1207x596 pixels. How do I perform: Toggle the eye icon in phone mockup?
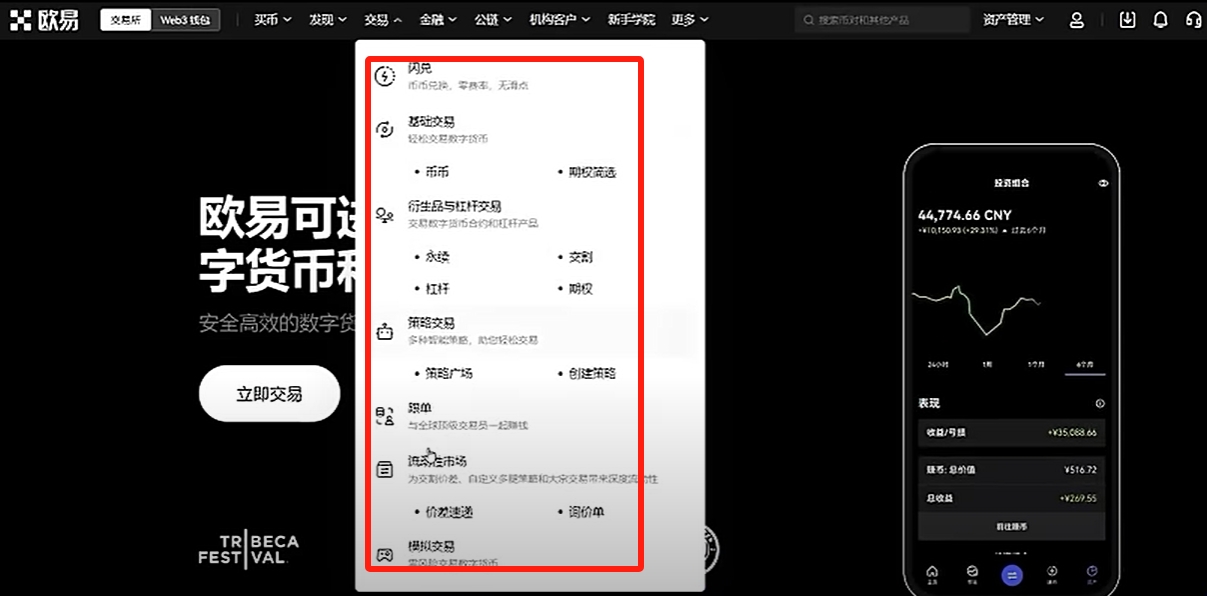click(x=1103, y=183)
